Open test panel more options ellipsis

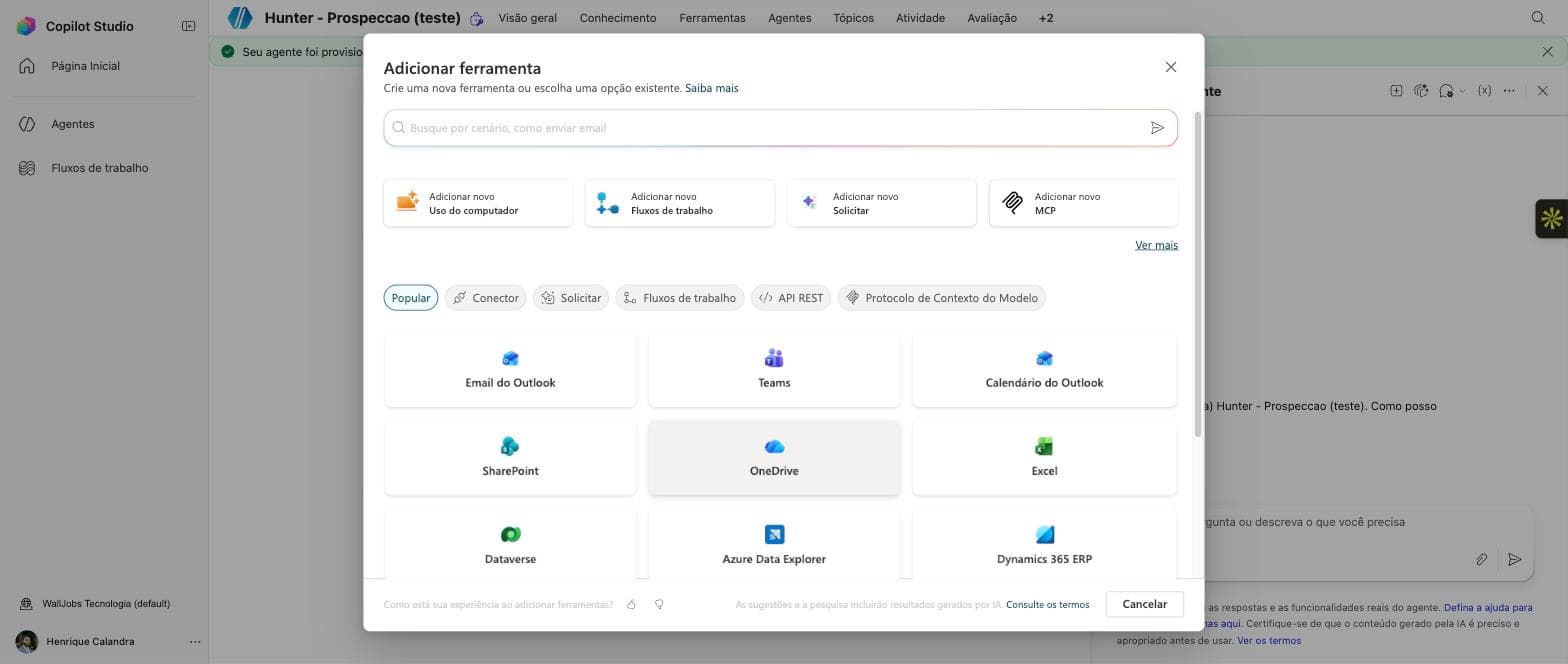pos(1510,91)
